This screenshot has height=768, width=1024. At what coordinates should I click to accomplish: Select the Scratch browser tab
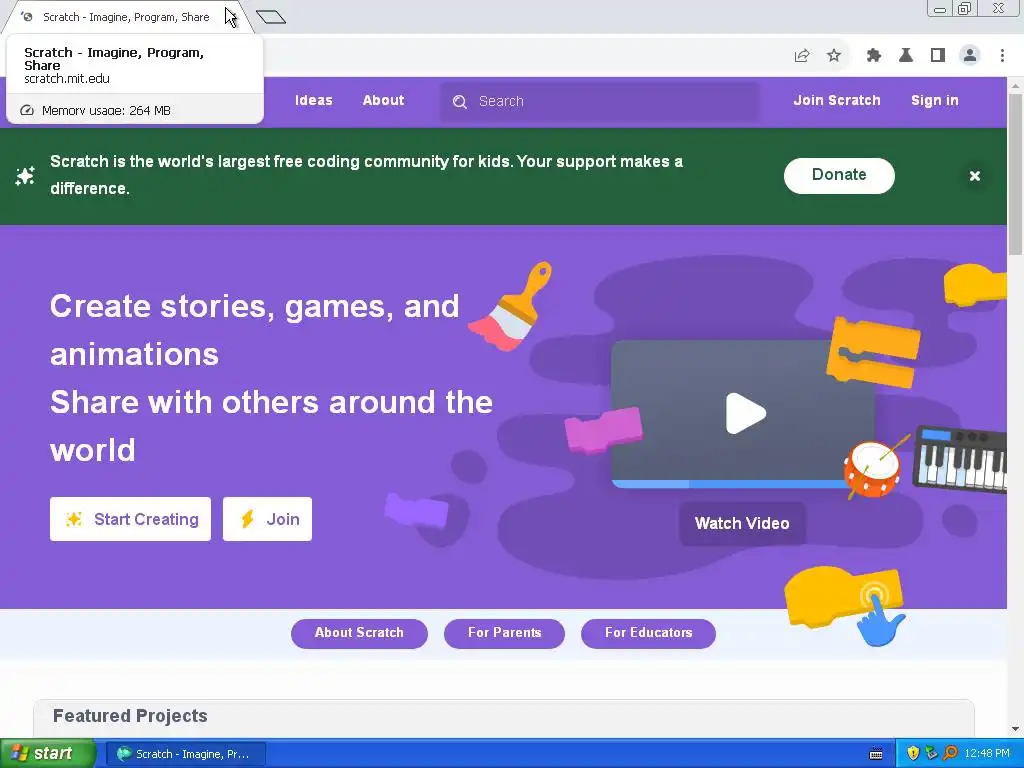click(125, 17)
